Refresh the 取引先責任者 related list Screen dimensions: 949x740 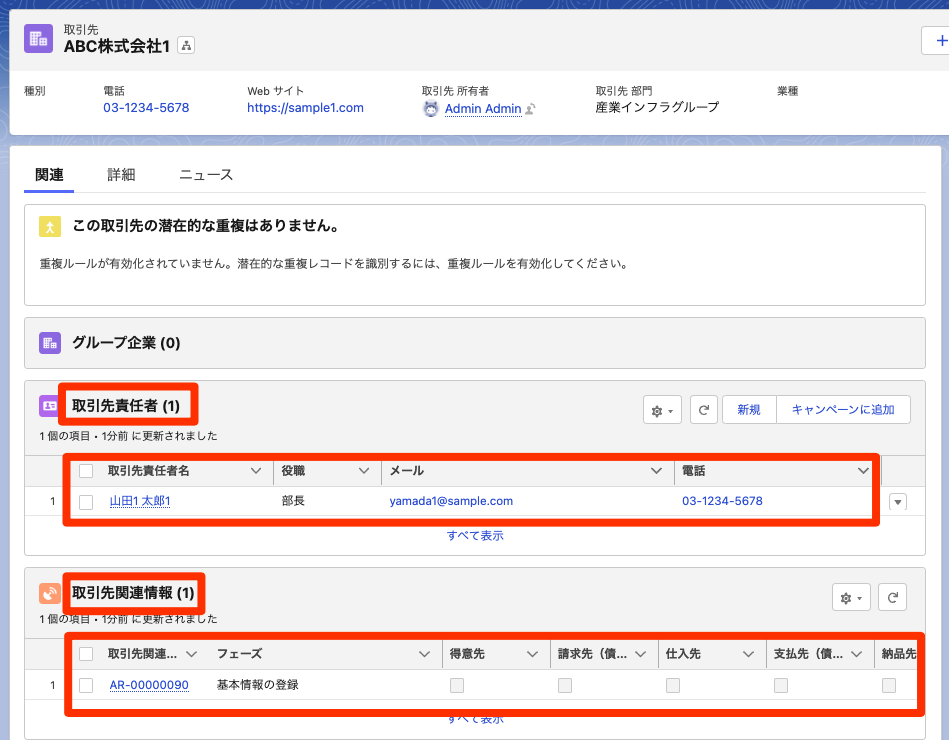[704, 409]
